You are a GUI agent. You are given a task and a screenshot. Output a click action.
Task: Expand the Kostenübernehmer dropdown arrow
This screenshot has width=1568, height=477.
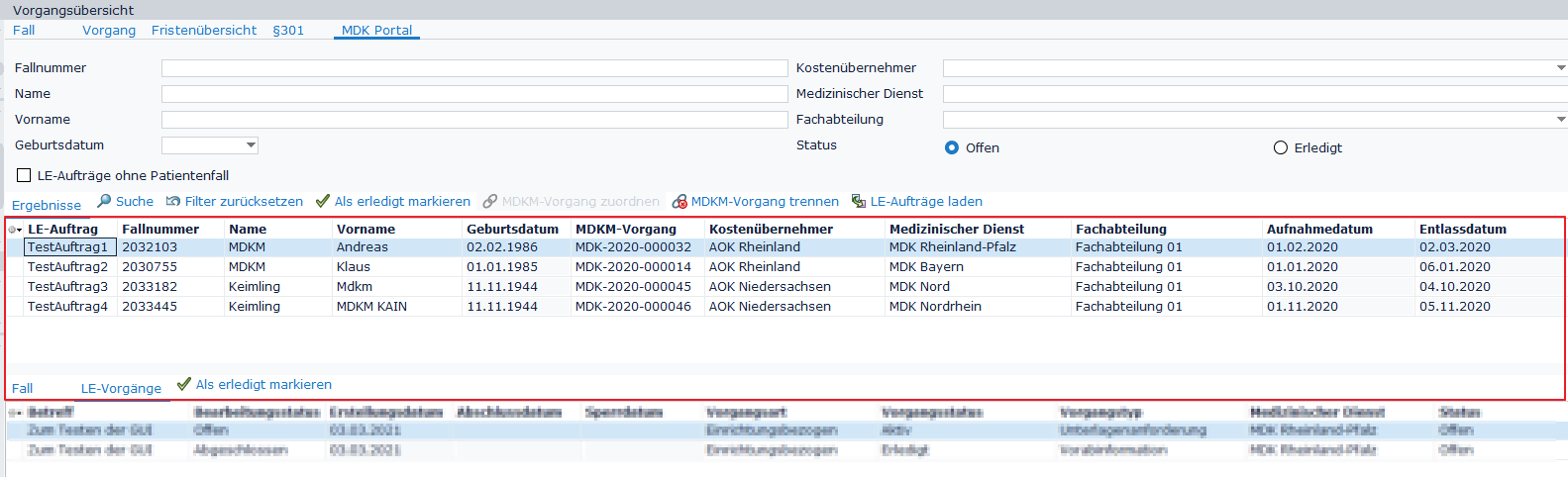1561,68
